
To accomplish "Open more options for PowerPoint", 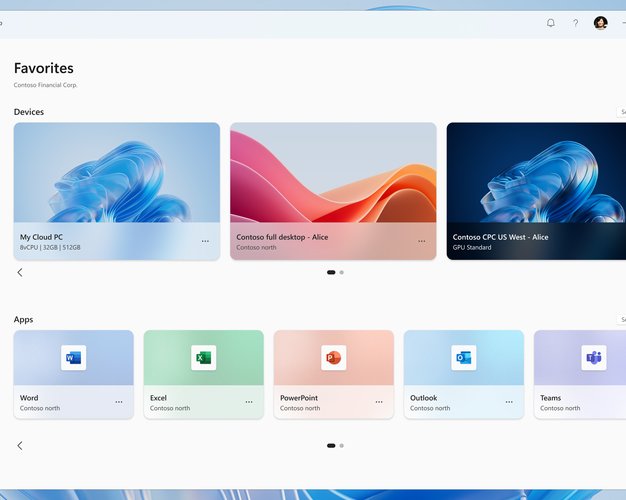I will point(379,402).
